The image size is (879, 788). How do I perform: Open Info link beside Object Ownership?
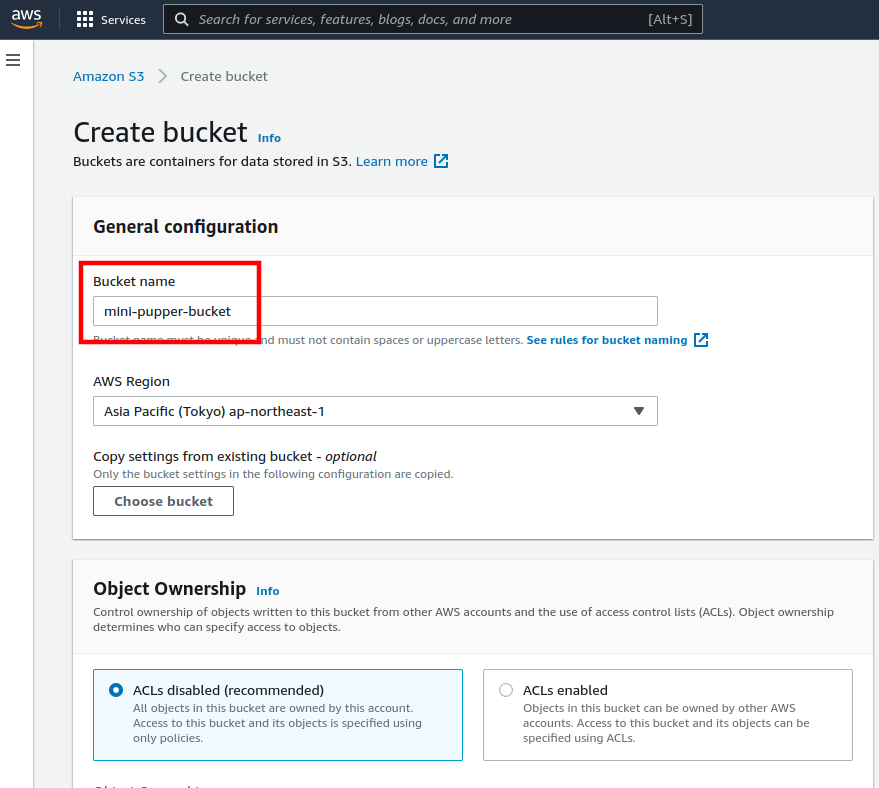click(267, 591)
